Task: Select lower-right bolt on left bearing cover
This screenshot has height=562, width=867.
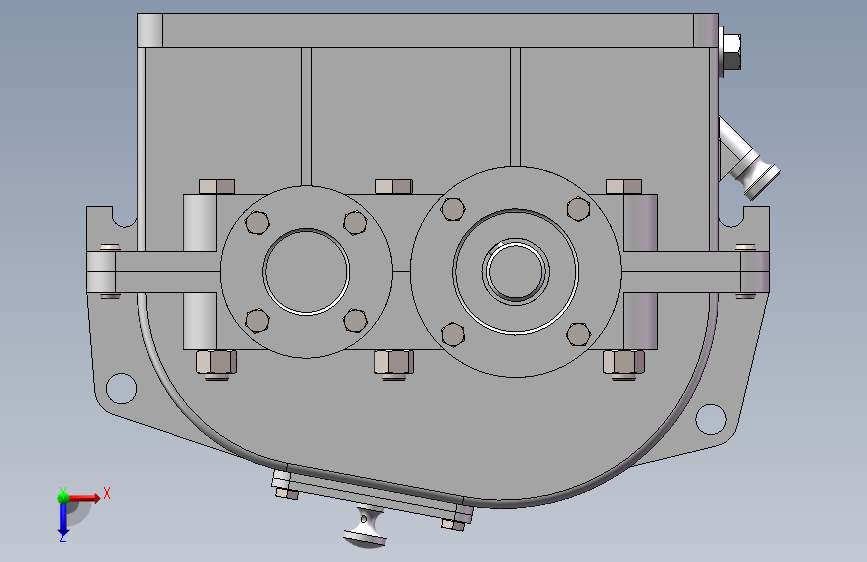Action: (x=355, y=321)
